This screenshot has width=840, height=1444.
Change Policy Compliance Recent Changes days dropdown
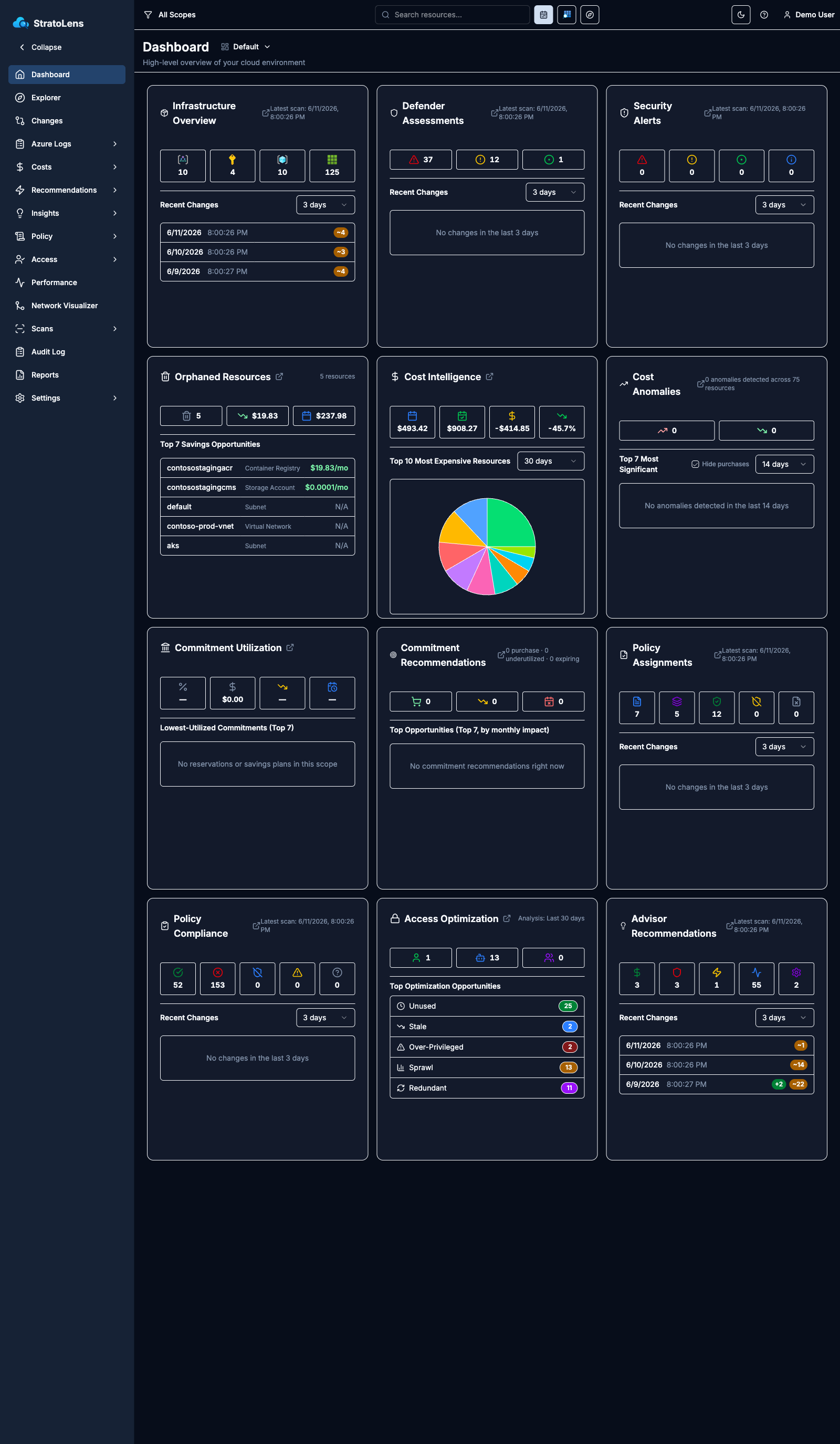pos(325,1018)
